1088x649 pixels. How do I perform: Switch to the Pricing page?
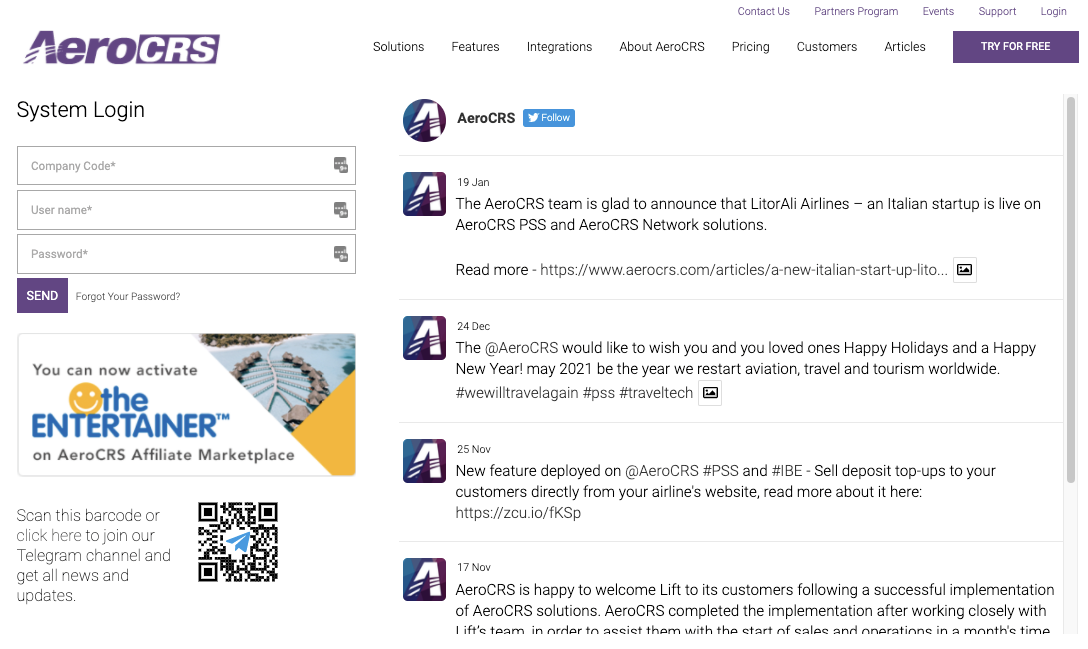750,47
